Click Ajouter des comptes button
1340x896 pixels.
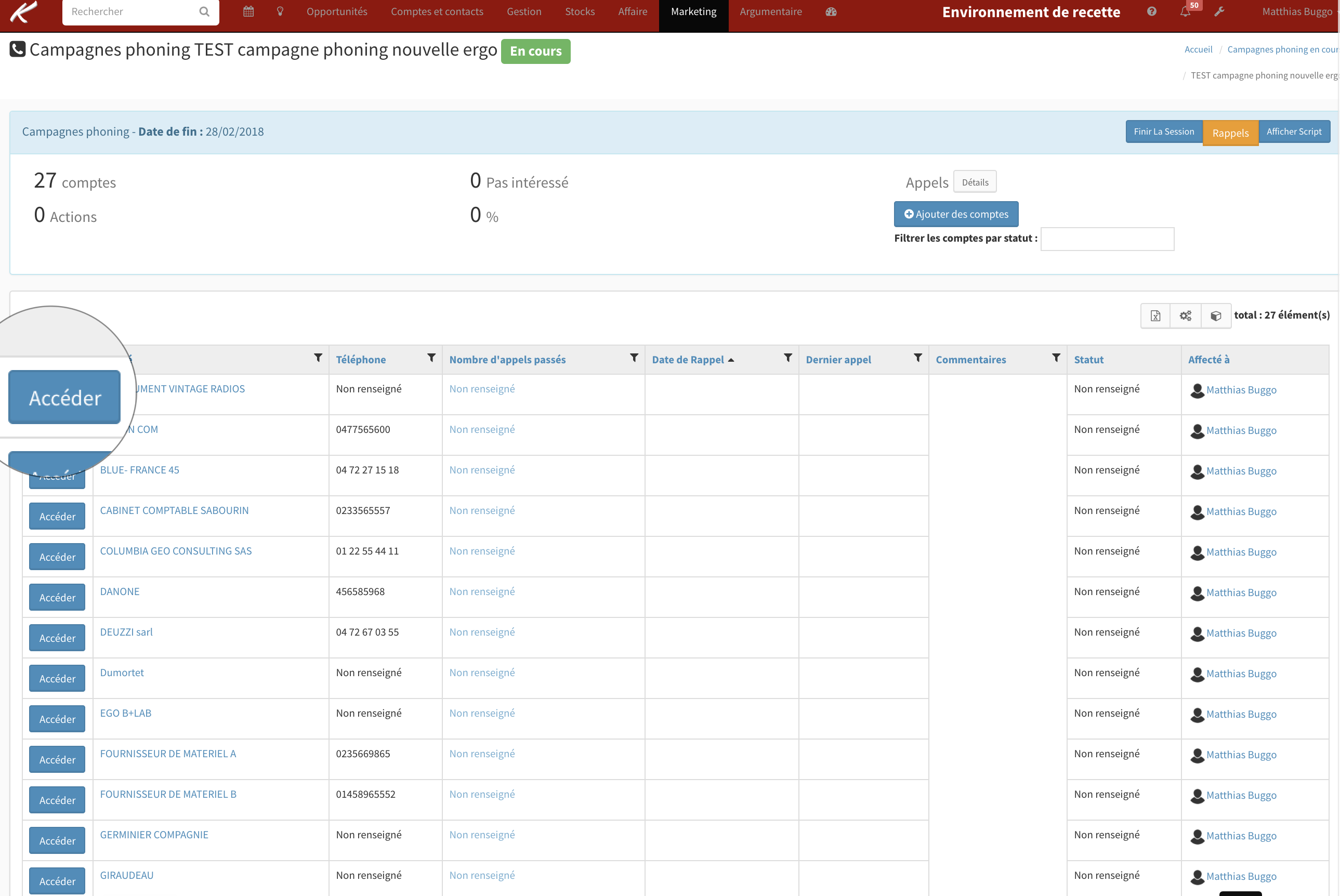coord(956,214)
